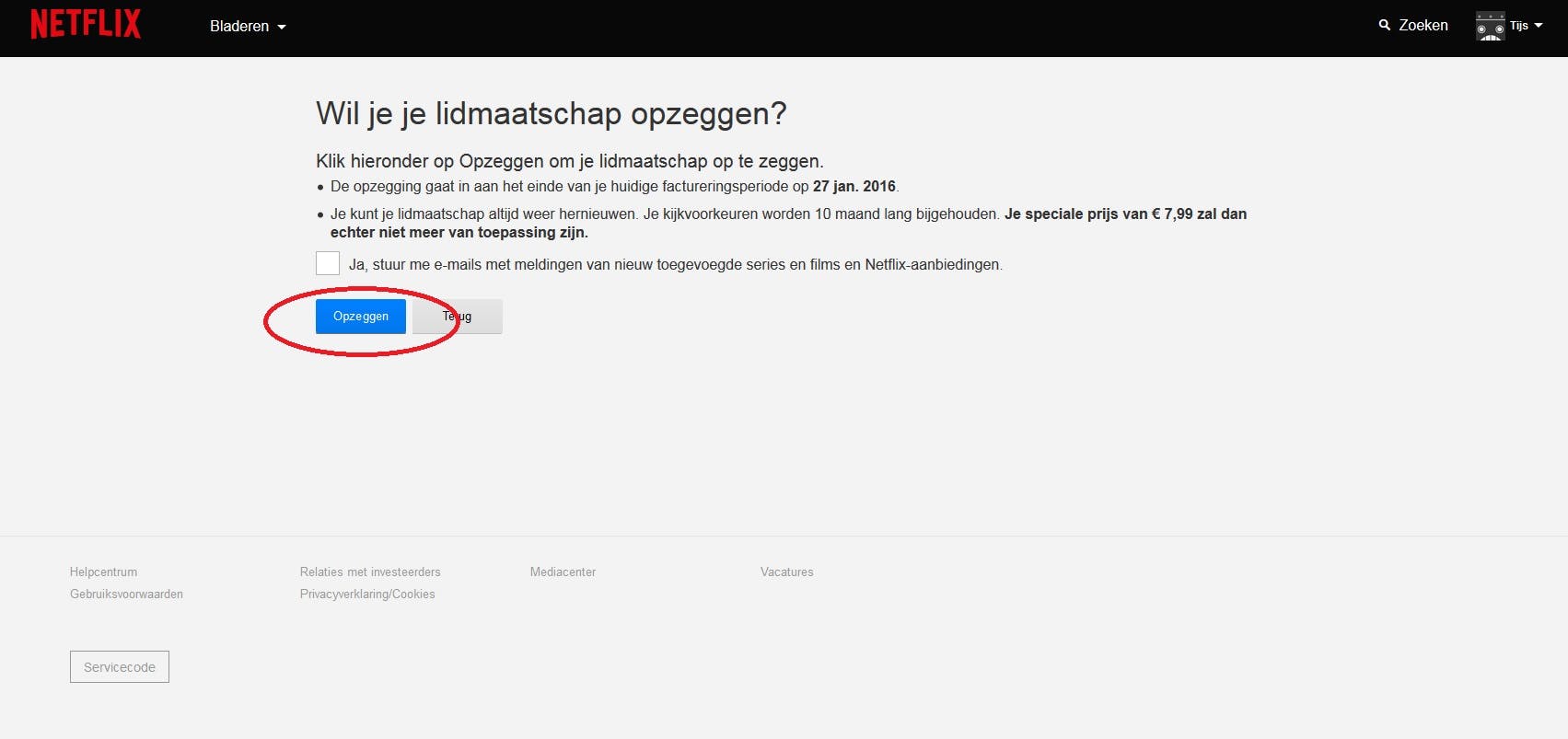This screenshot has width=1568, height=739.
Task: Click the Tijs profile avatar
Action: click(1490, 26)
